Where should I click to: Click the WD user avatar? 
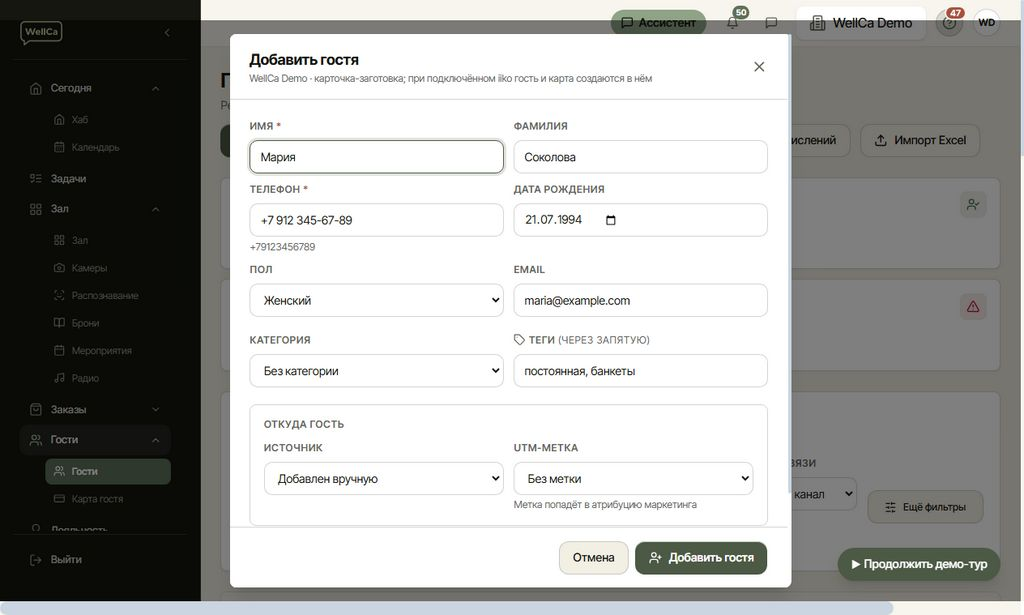(987, 23)
